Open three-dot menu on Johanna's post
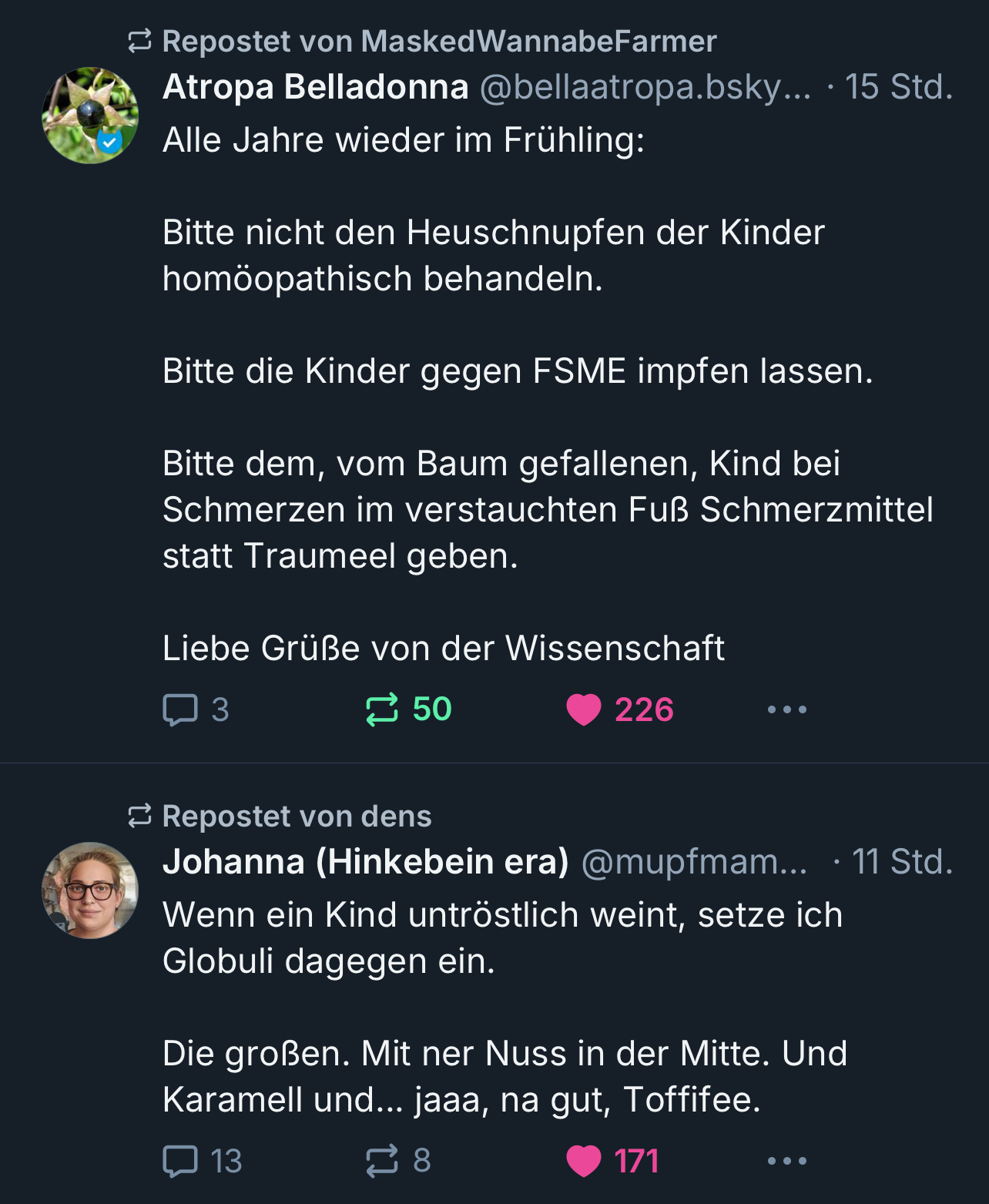 click(x=786, y=1161)
